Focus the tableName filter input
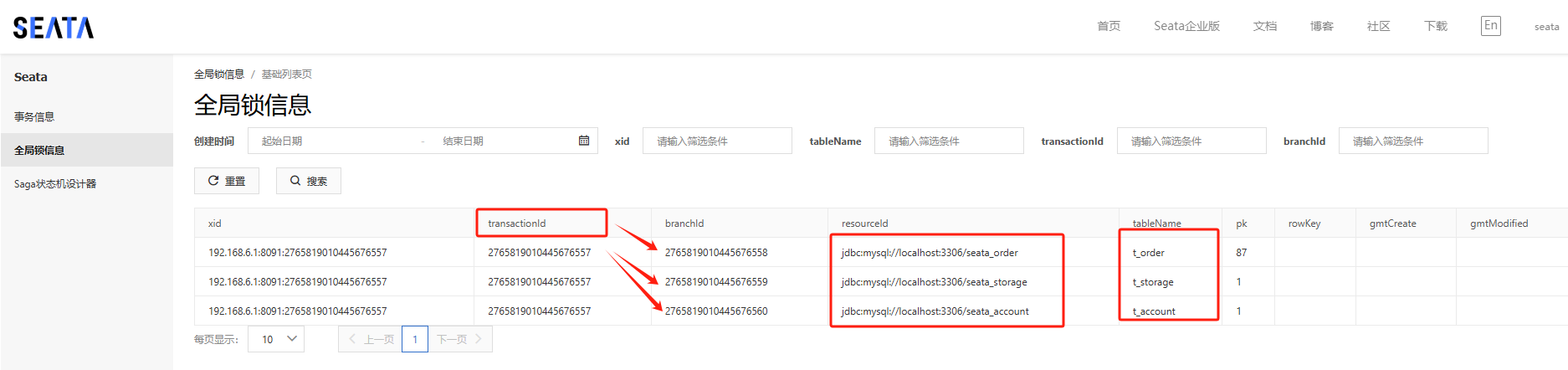Viewport: 1568px width, 370px height. point(949,141)
